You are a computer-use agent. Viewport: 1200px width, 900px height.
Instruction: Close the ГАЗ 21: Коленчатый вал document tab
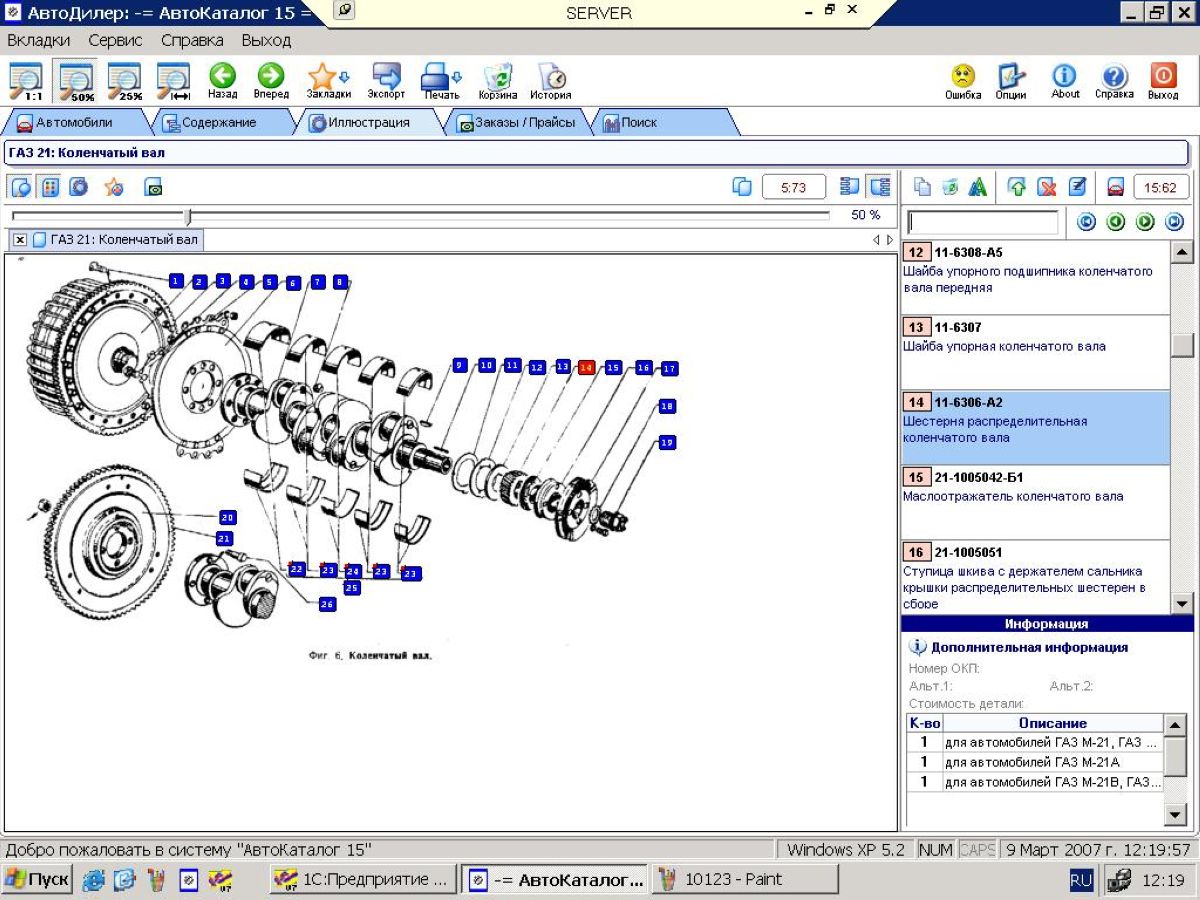pyautogui.click(x=20, y=240)
